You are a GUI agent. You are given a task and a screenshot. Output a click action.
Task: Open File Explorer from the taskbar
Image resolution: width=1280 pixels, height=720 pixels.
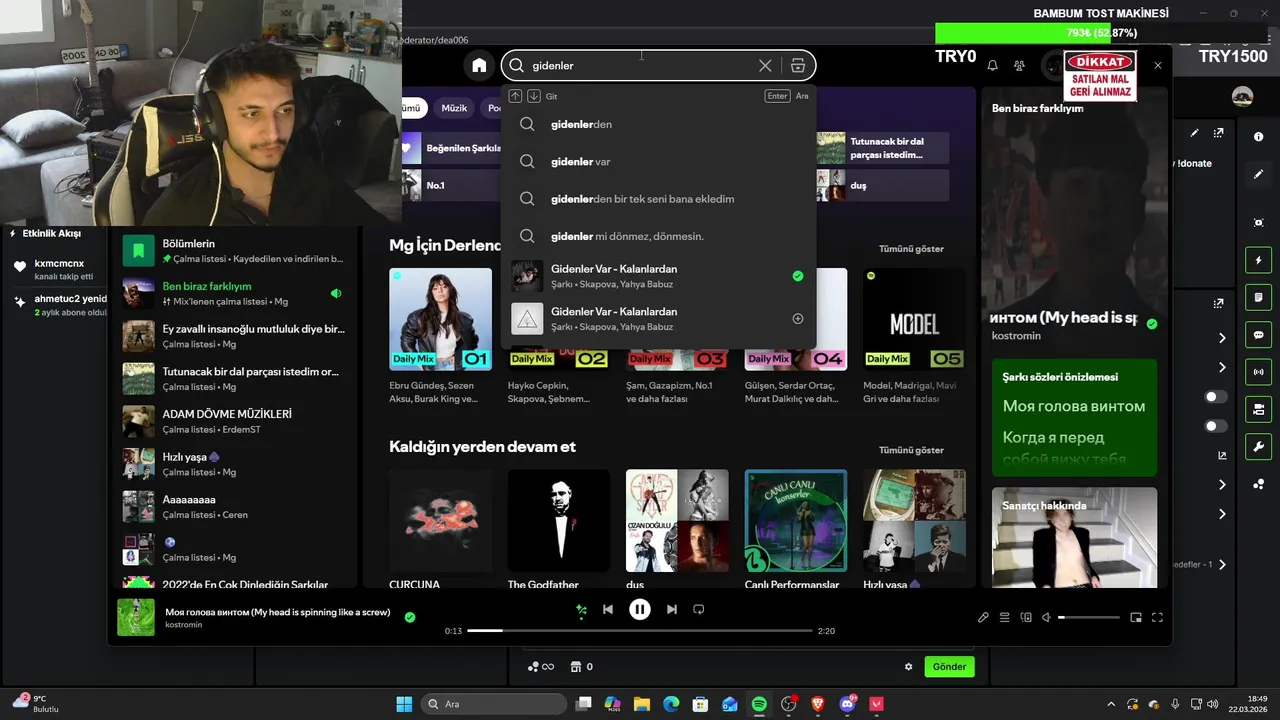pos(642,704)
